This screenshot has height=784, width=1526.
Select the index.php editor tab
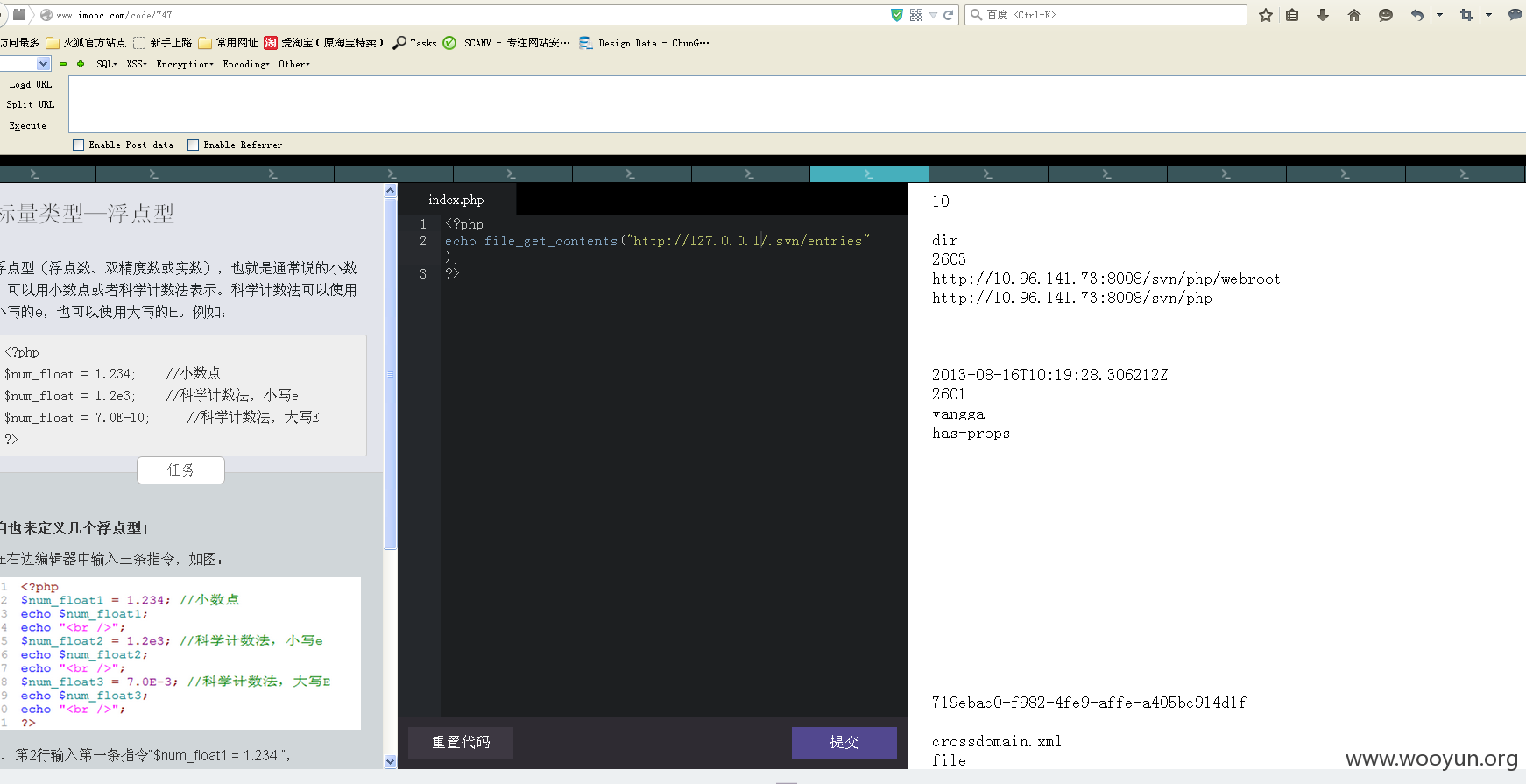[456, 200]
